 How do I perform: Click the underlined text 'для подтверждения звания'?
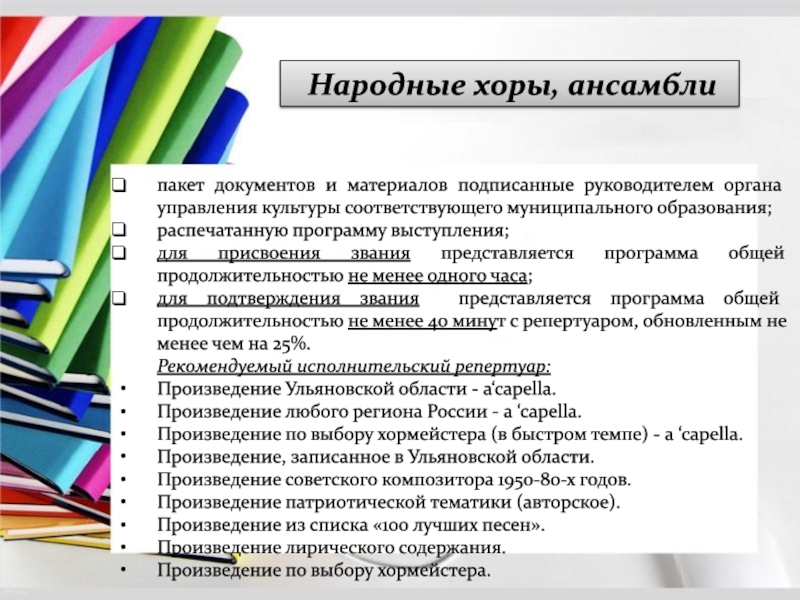288,298
